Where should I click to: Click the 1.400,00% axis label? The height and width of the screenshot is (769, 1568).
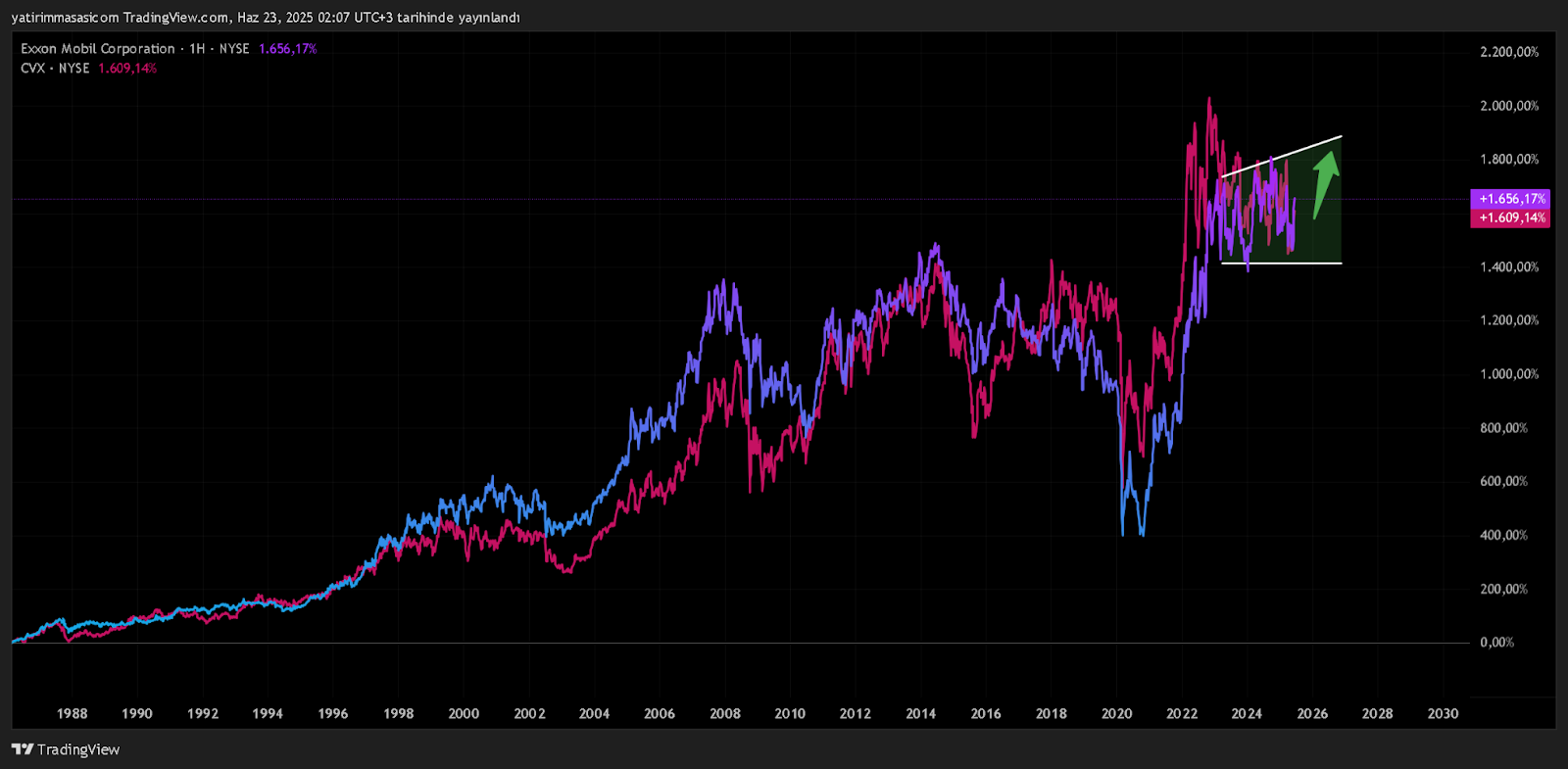[x=1509, y=266]
